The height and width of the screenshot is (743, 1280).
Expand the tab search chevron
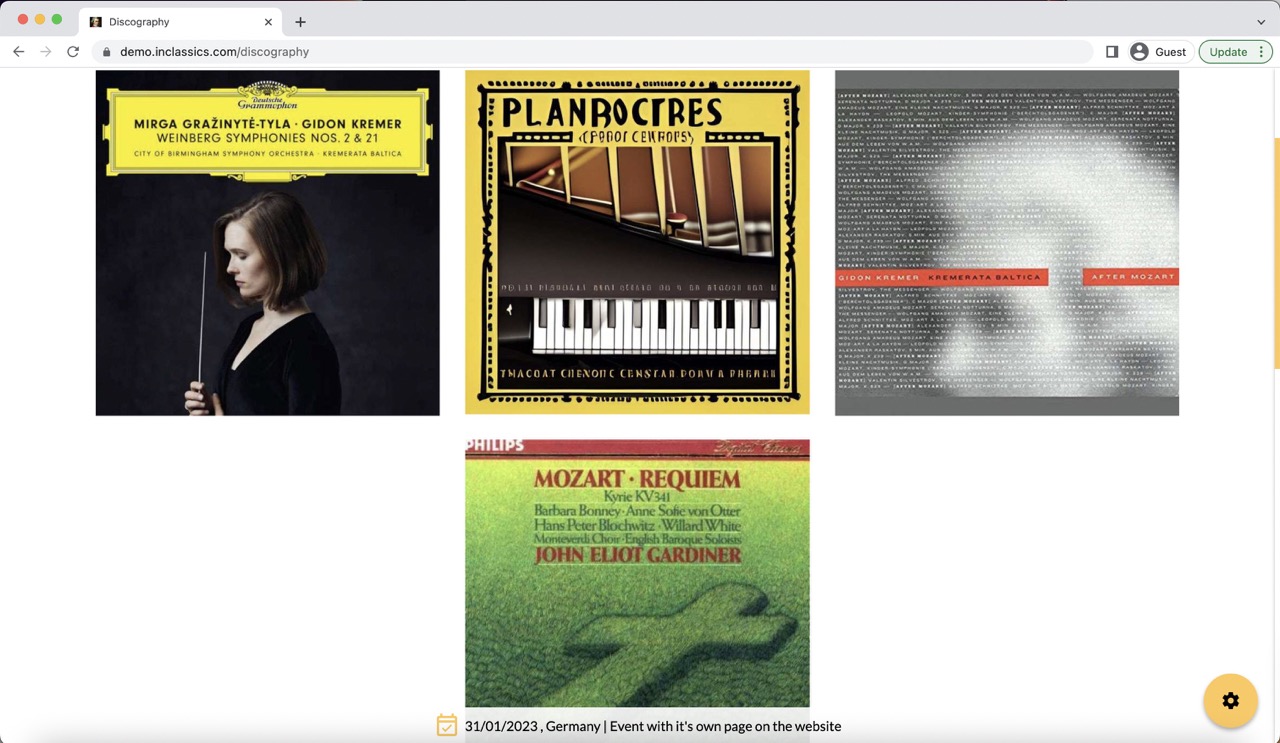1261,21
